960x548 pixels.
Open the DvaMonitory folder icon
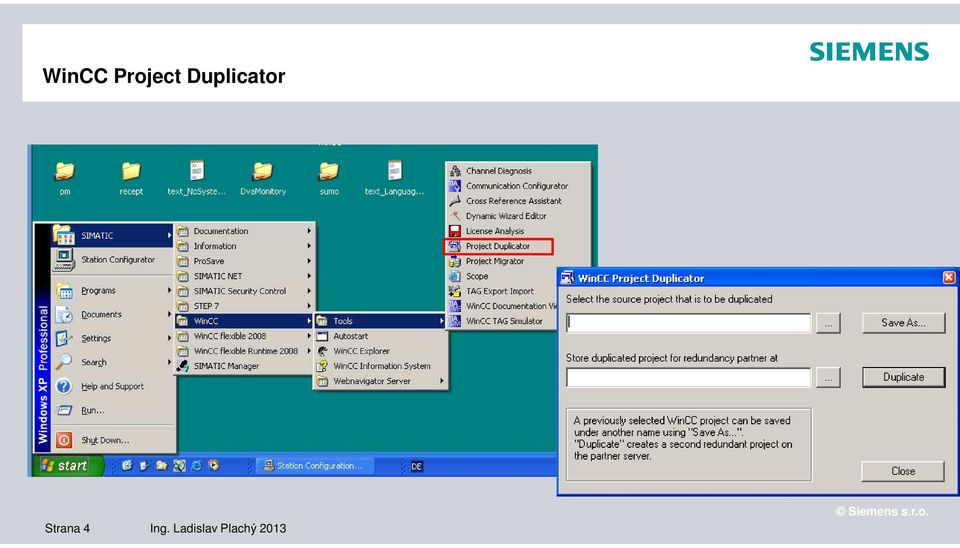pos(263,171)
